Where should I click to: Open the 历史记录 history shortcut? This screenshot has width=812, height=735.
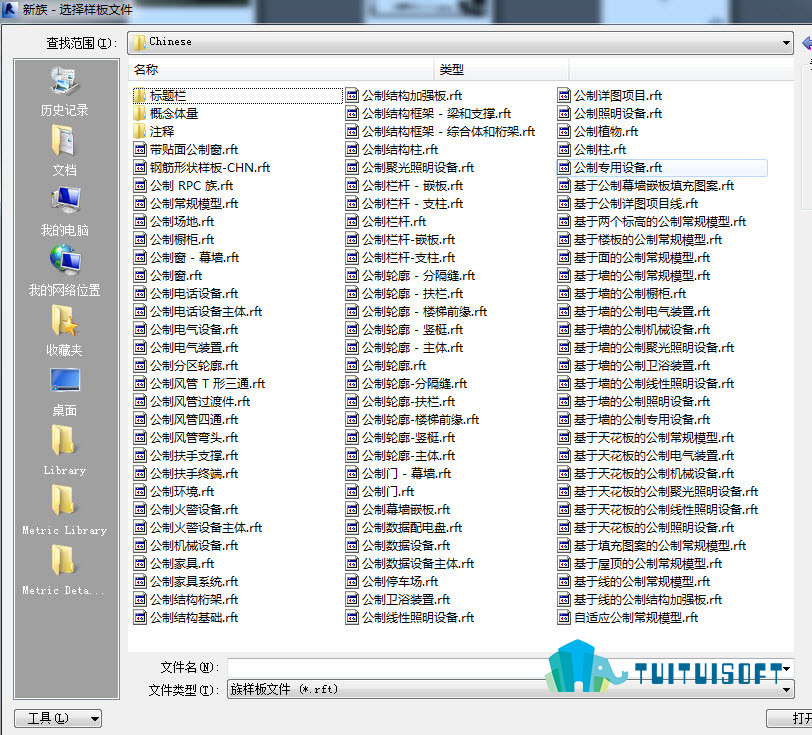(65, 92)
